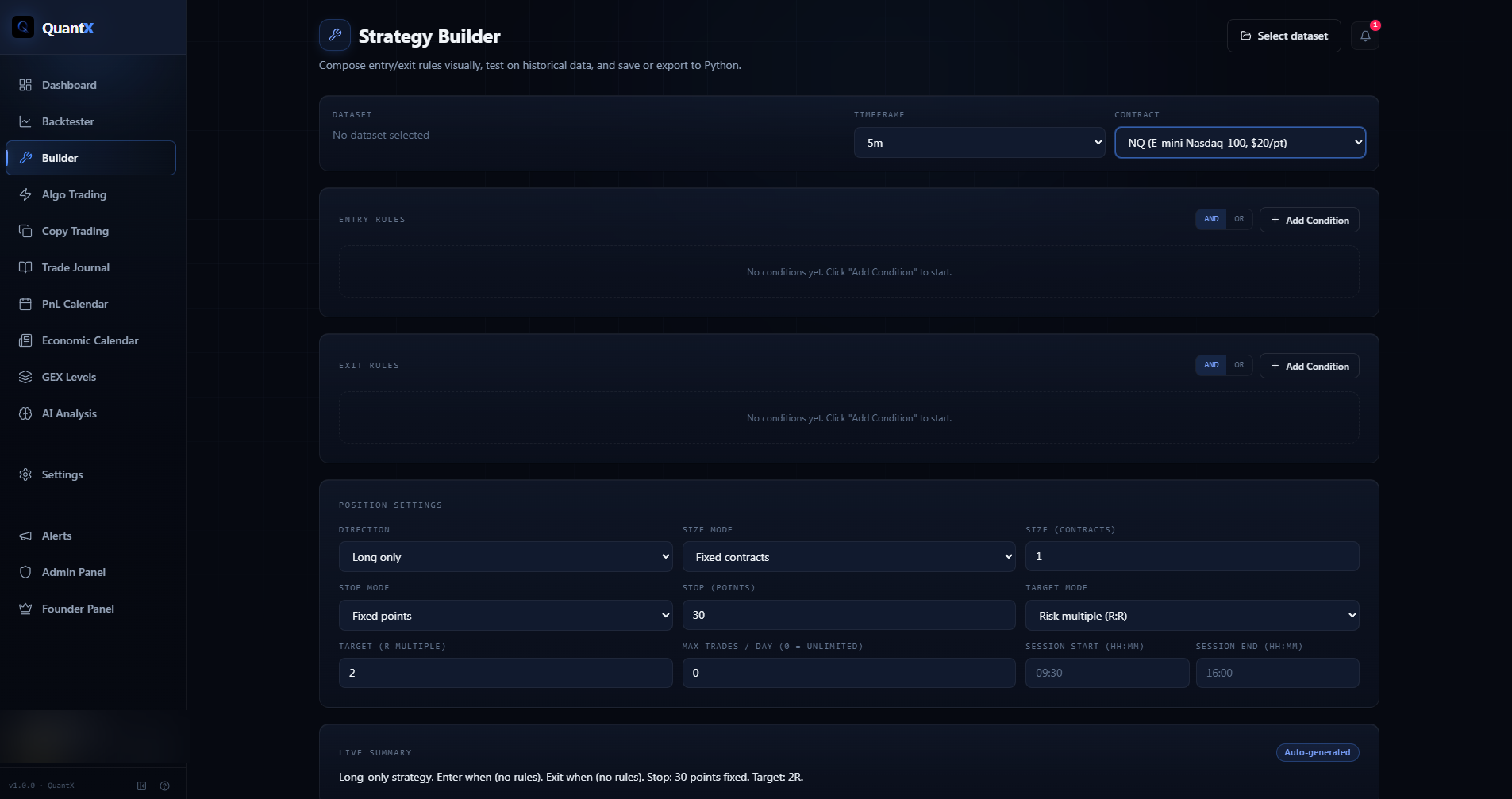Image resolution: width=1512 pixels, height=799 pixels.
Task: Open help via the question mark icon
Action: 164,786
